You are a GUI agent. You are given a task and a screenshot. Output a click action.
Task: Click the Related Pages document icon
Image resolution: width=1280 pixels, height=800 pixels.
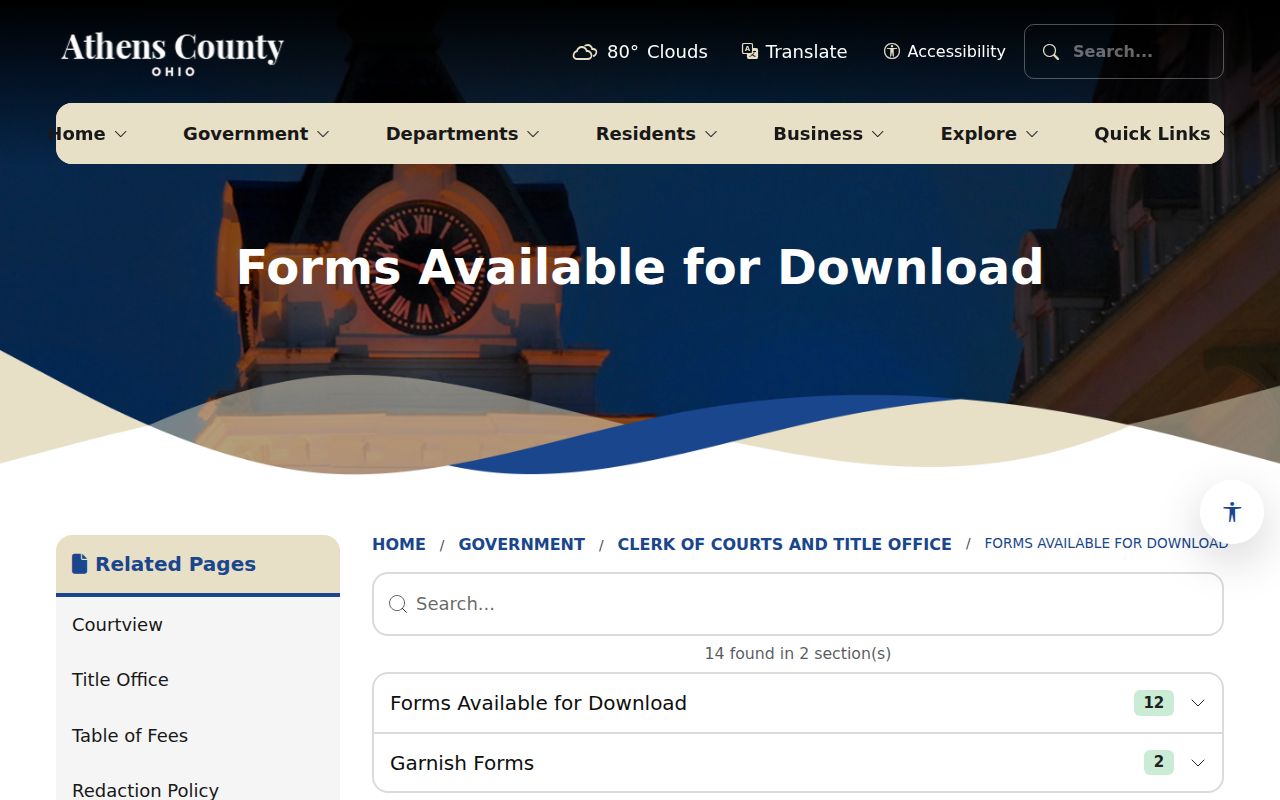80,564
